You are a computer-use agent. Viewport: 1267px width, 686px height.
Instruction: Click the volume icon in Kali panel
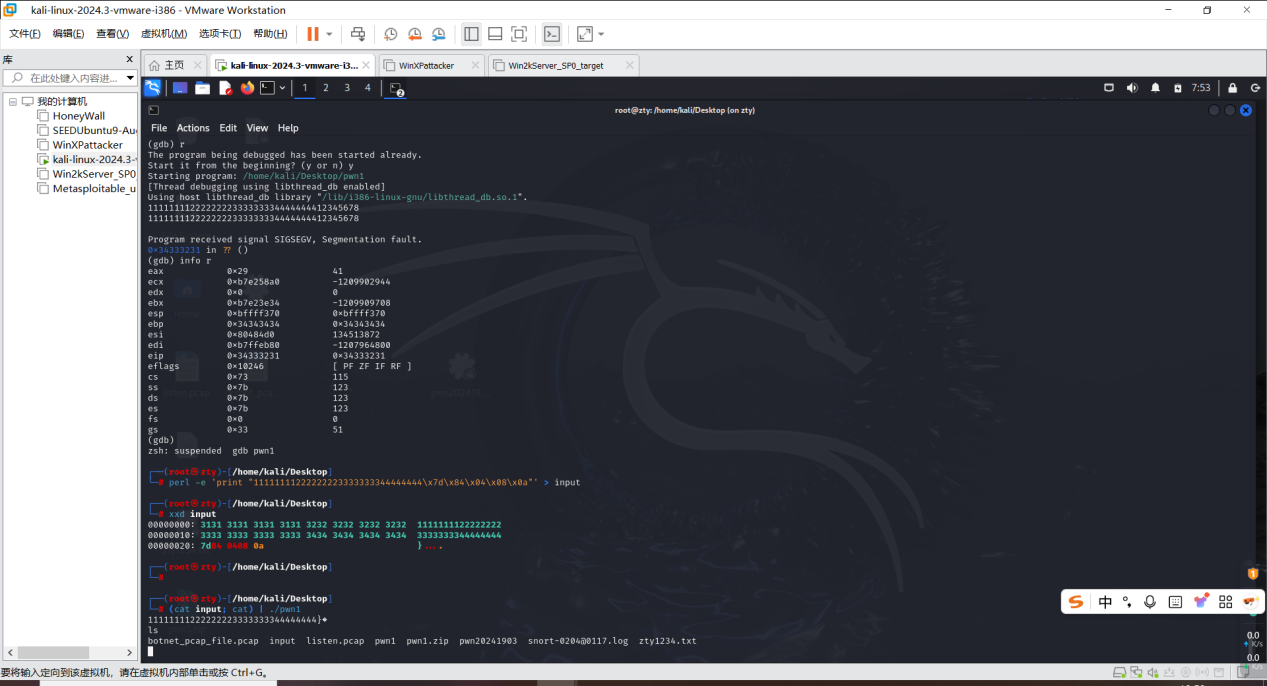1132,88
